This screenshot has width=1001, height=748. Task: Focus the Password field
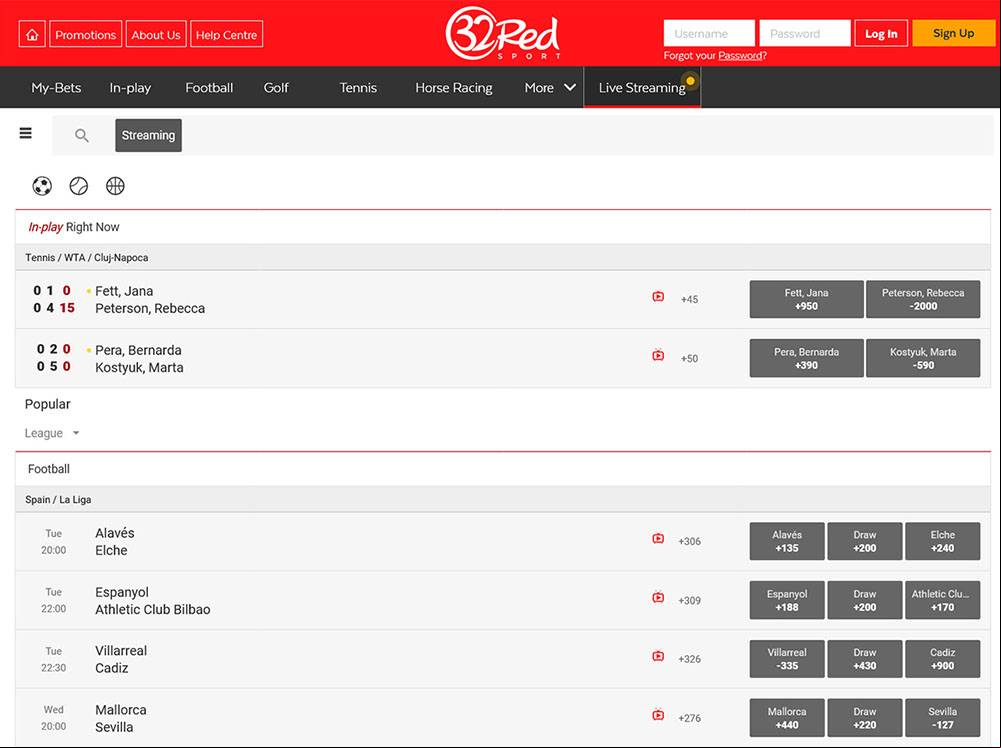pyautogui.click(x=805, y=33)
